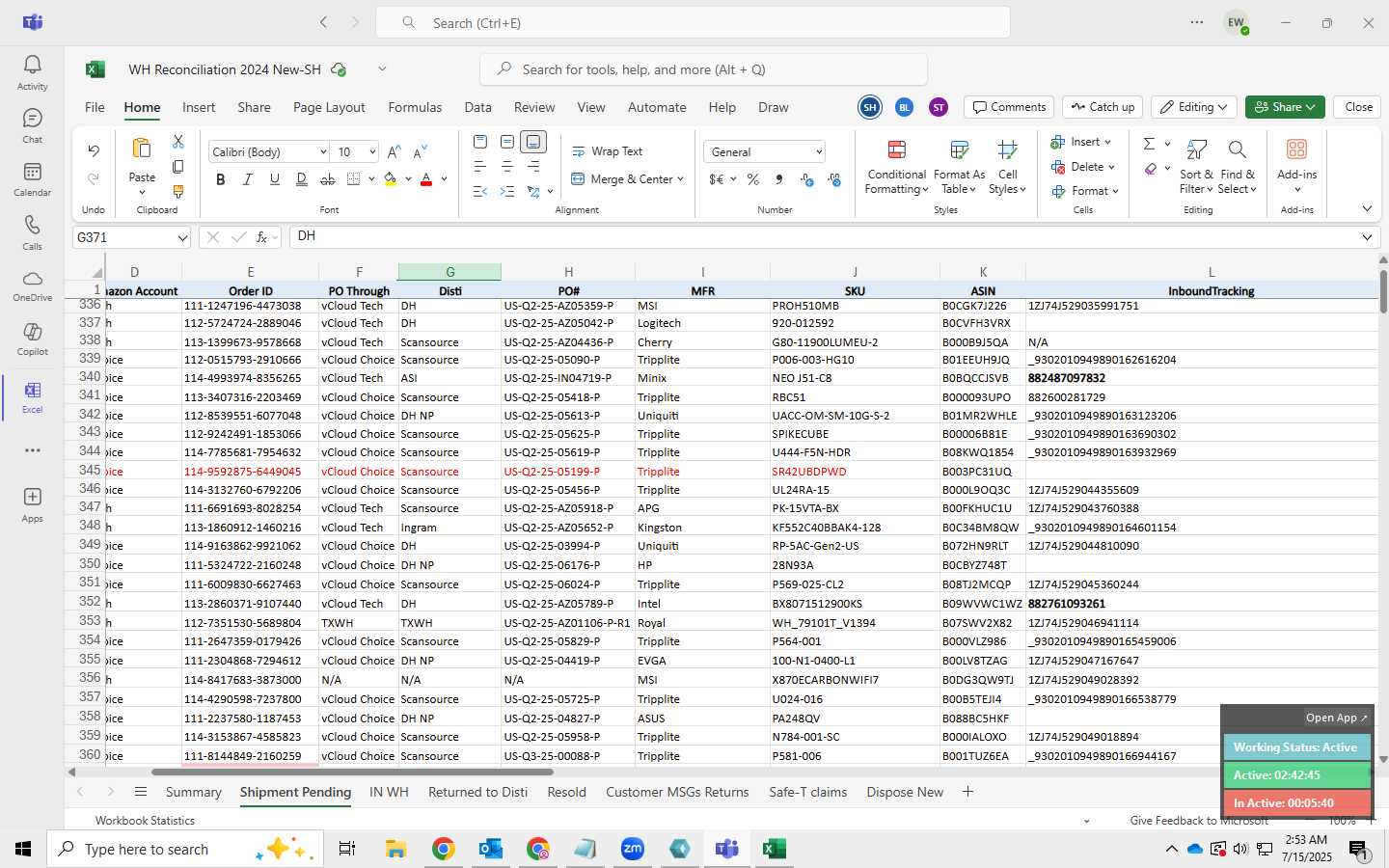Open Zoom from the taskbar

pyautogui.click(x=632, y=849)
